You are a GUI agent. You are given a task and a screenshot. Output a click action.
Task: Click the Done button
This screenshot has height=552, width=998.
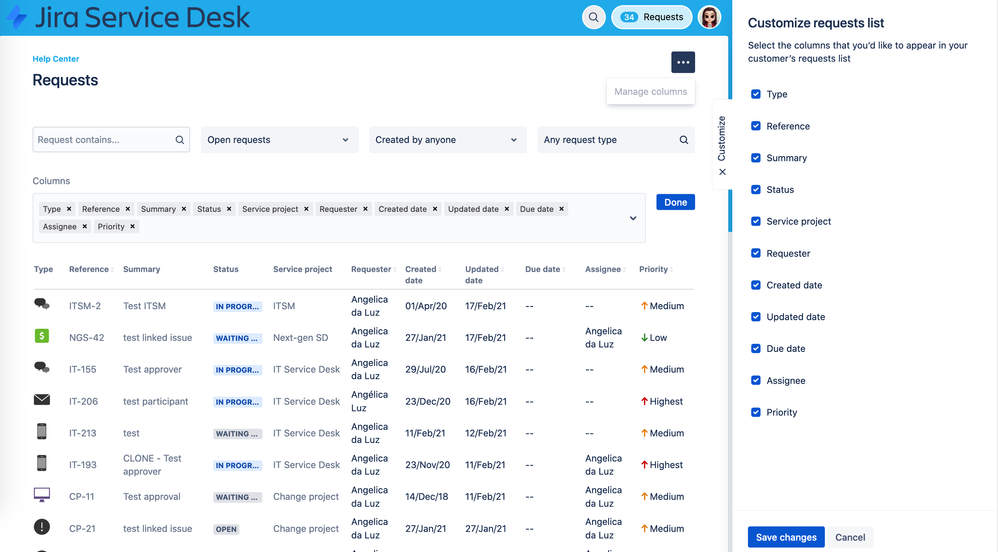675,202
